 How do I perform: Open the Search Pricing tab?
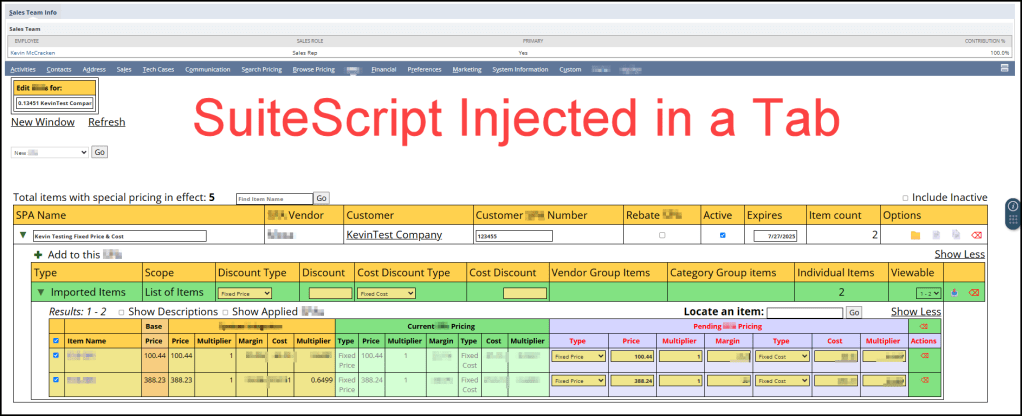tap(262, 69)
